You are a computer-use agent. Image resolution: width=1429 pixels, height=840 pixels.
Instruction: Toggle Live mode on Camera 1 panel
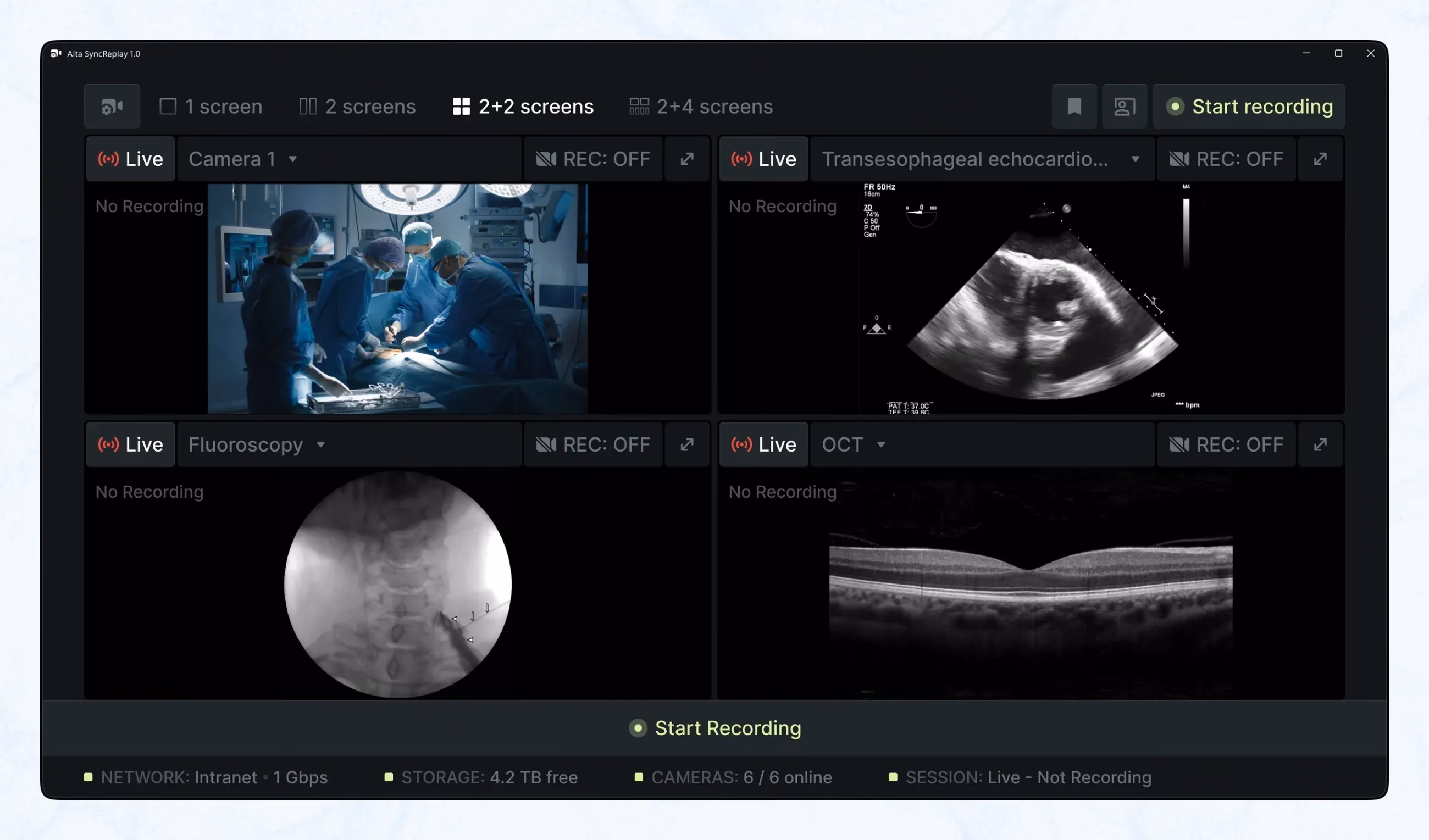pyautogui.click(x=130, y=159)
